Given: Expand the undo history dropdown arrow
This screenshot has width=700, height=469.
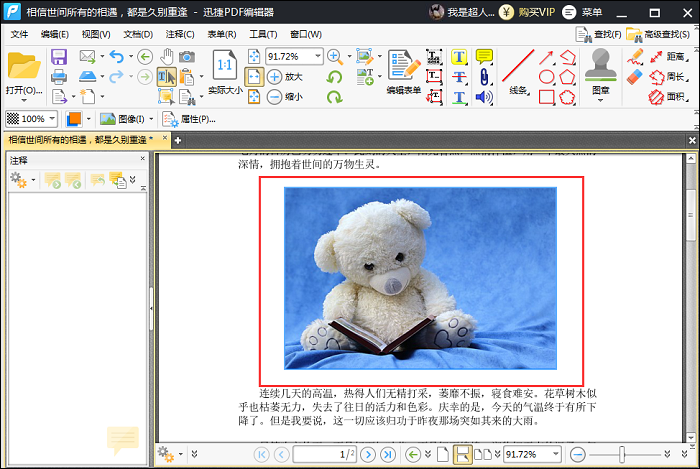Looking at the screenshot, I should coord(131,57).
